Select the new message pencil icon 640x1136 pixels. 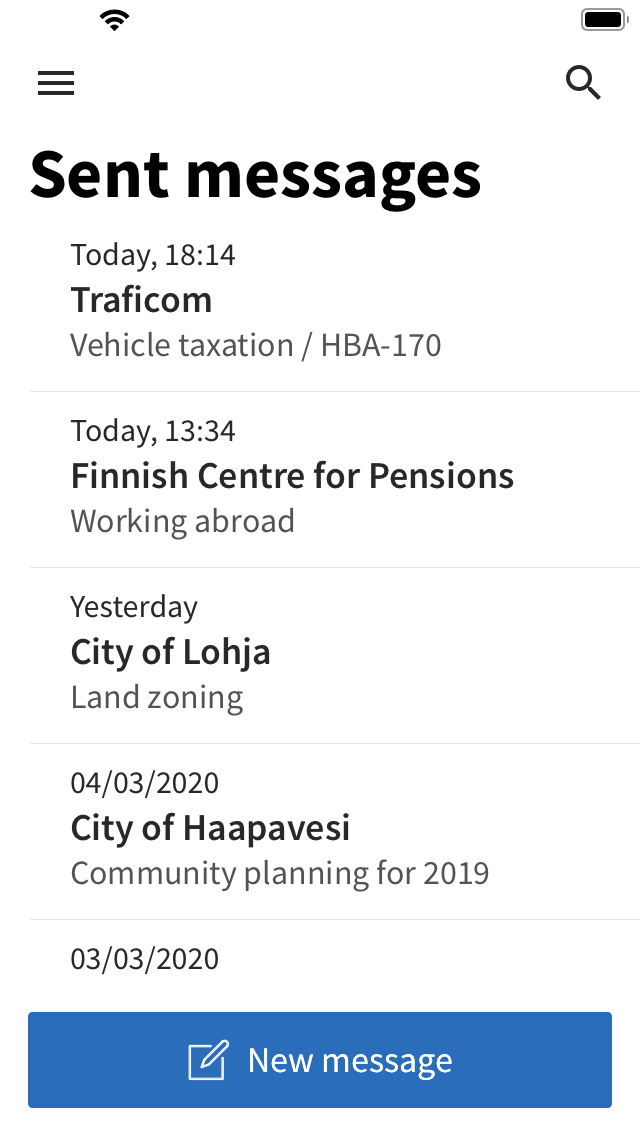point(207,1060)
